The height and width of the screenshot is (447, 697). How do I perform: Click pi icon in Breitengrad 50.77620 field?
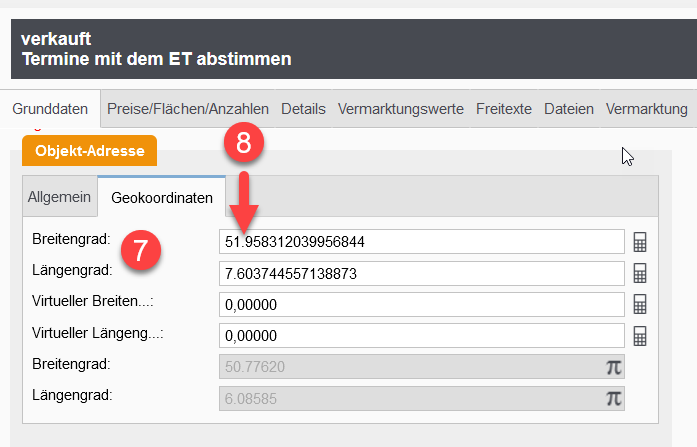[613, 367]
